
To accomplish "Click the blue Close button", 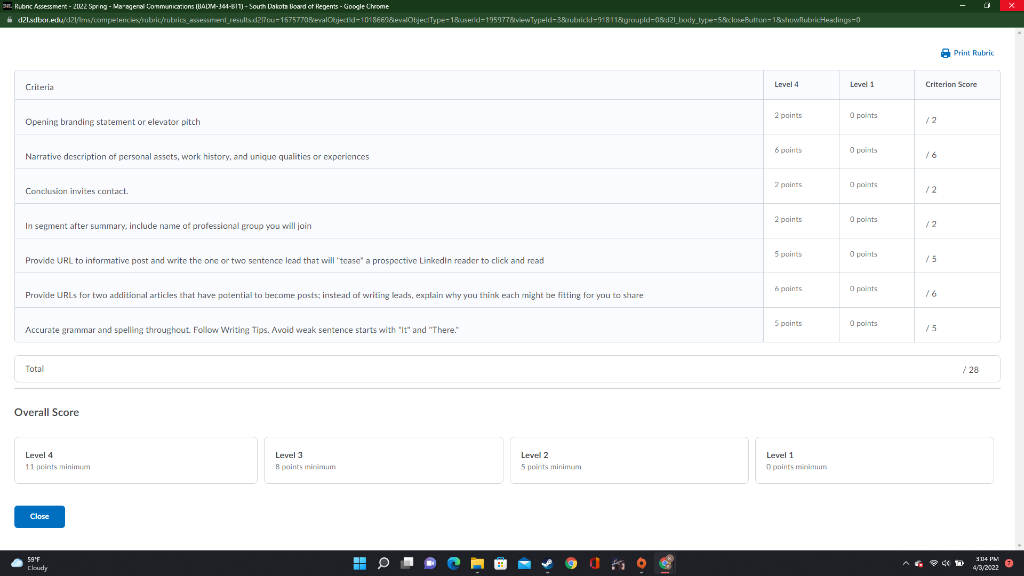I will 39,516.
